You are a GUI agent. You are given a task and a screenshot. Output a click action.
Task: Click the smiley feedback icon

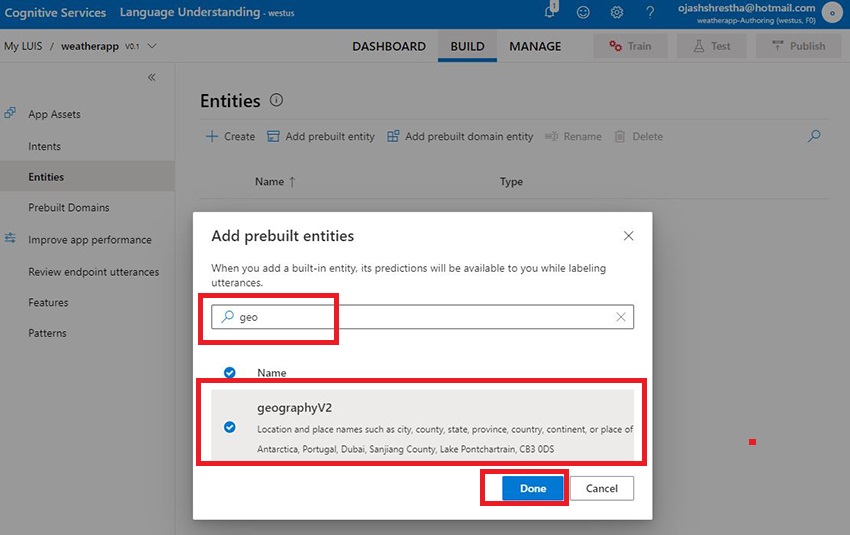pyautogui.click(x=583, y=12)
